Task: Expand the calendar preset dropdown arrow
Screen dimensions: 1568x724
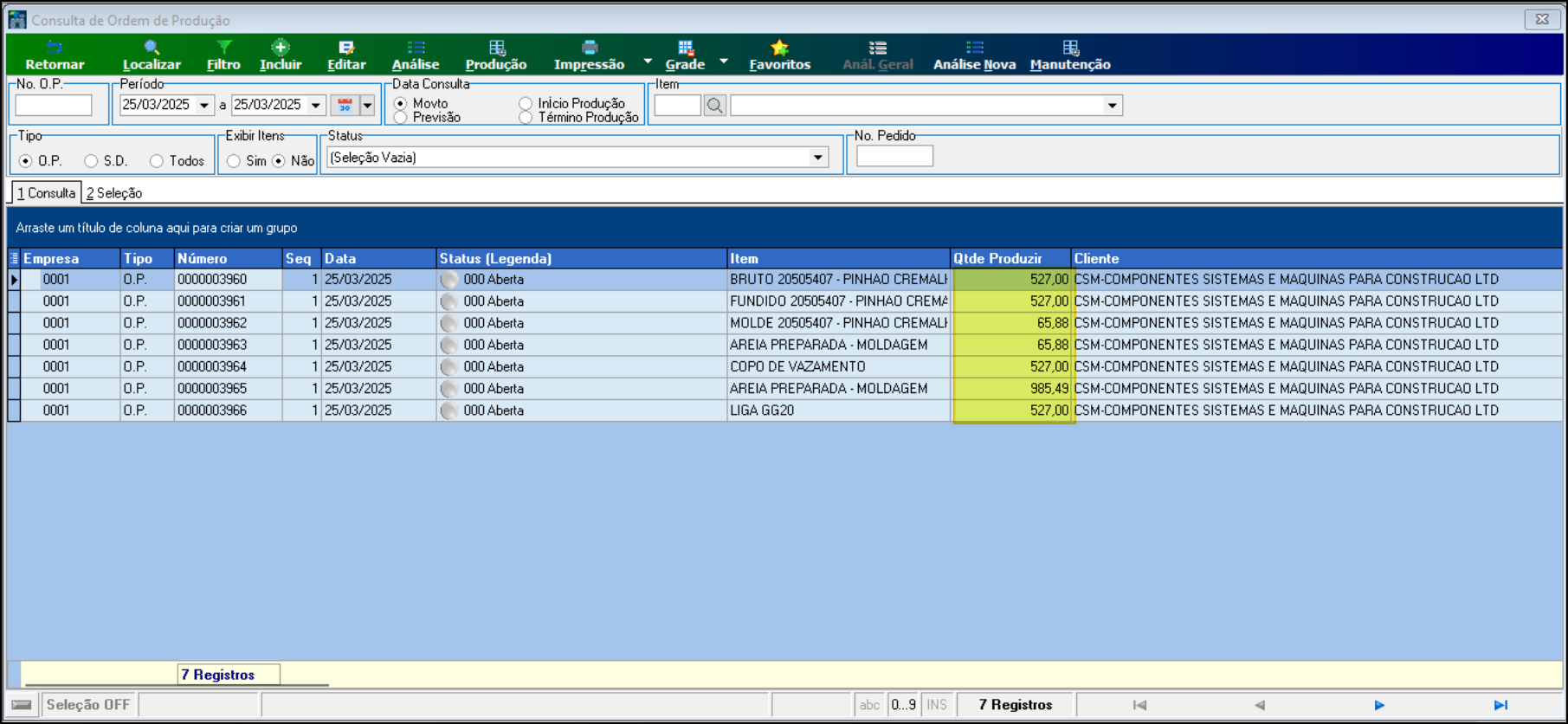Action: click(368, 105)
